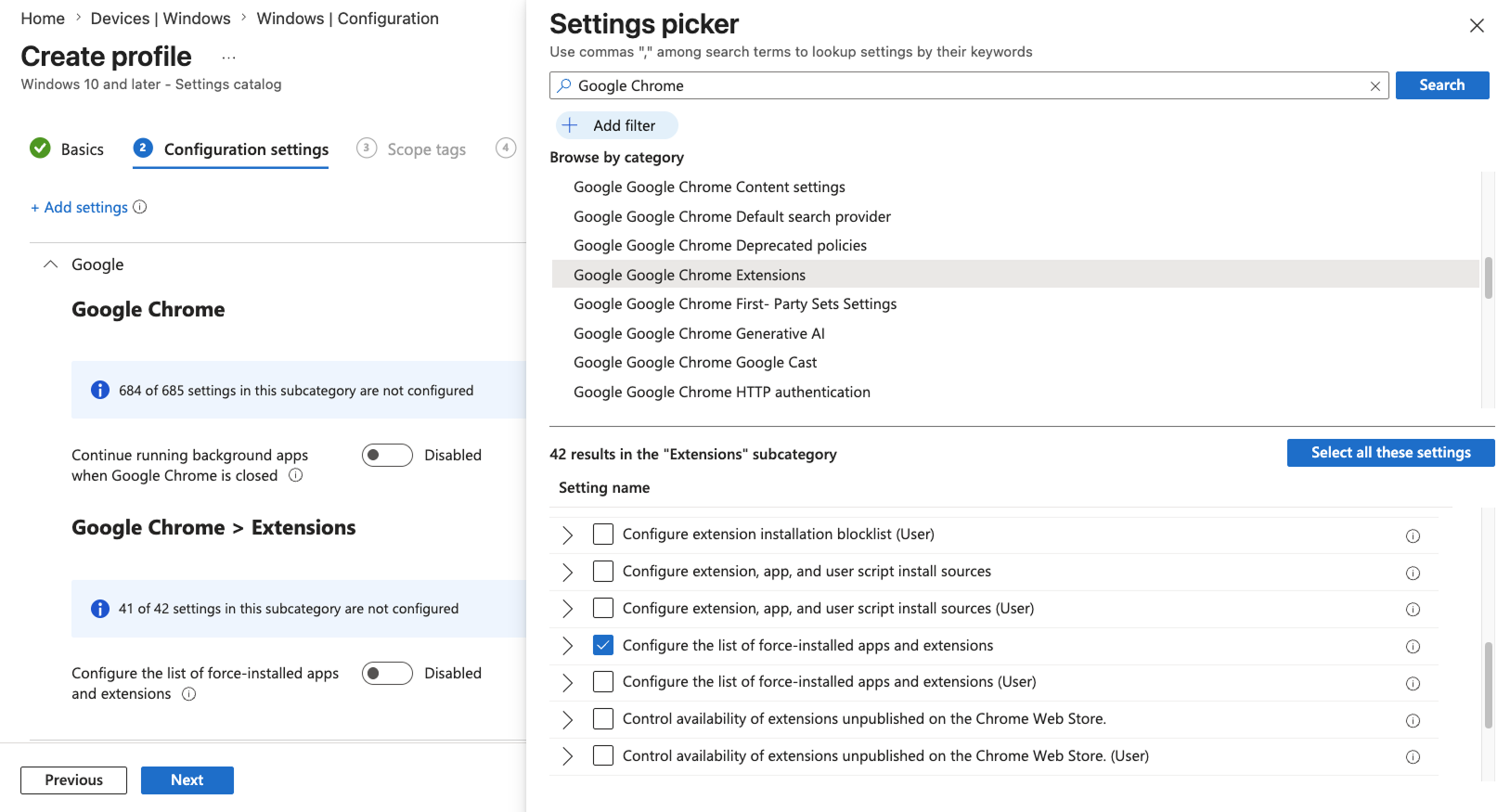
Task: Click Add filter button
Action: [617, 125]
